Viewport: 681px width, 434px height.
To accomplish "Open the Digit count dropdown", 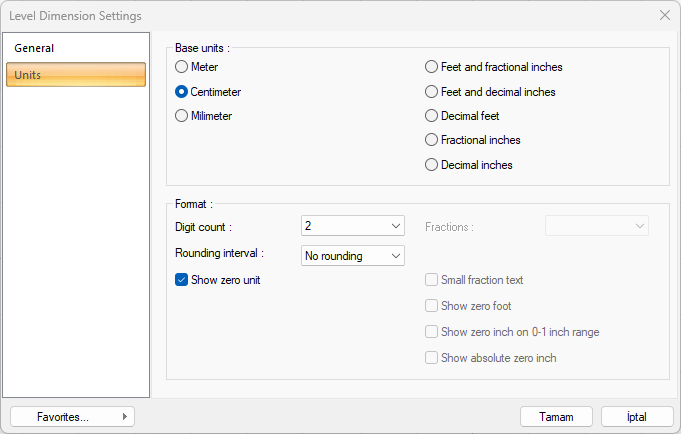I will click(352, 227).
